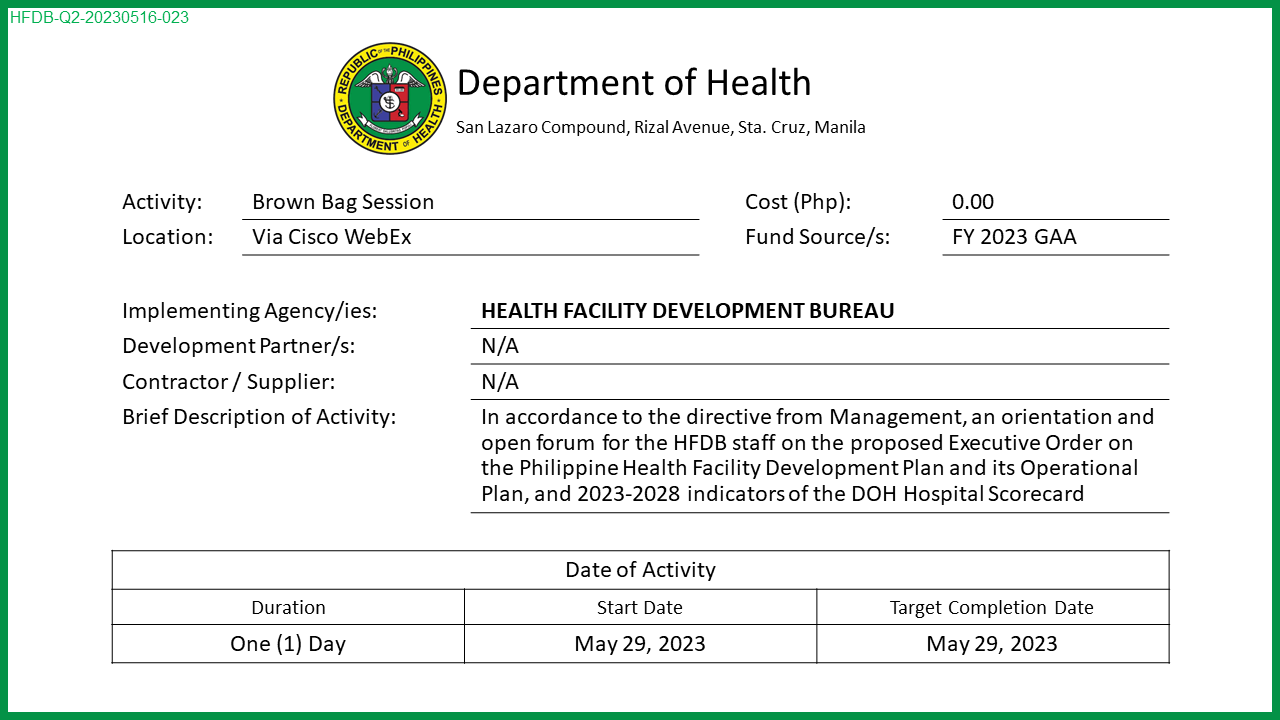Click the 'Duration' column header

[288, 607]
